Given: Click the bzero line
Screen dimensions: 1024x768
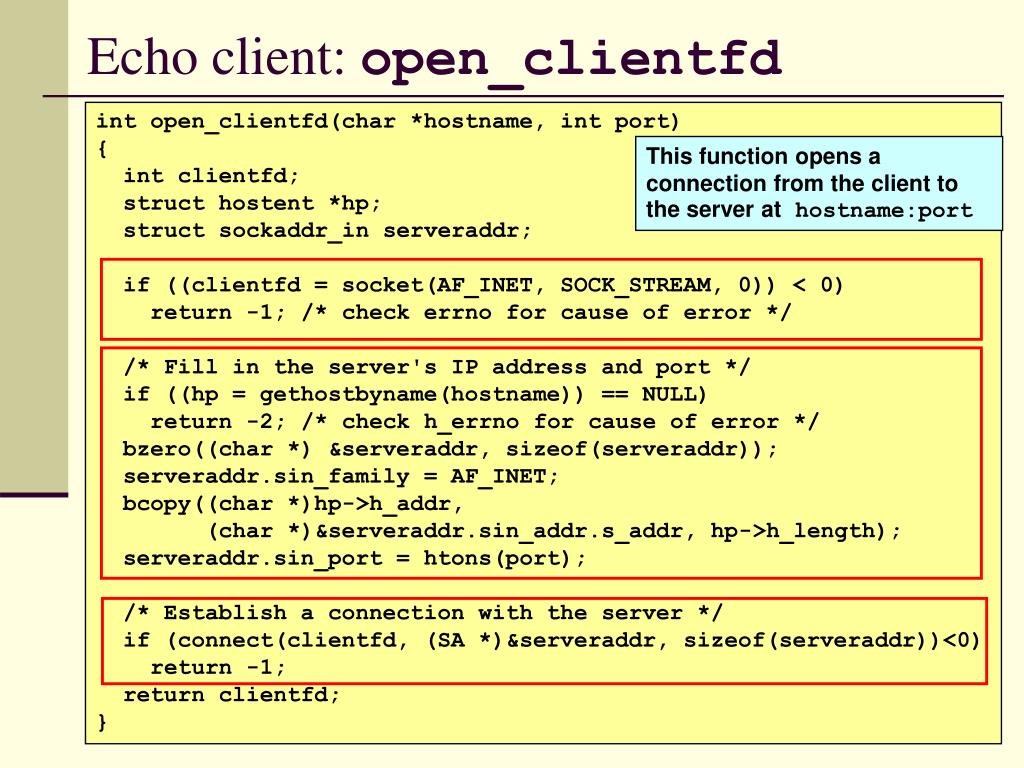Looking at the screenshot, I should 450,449.
